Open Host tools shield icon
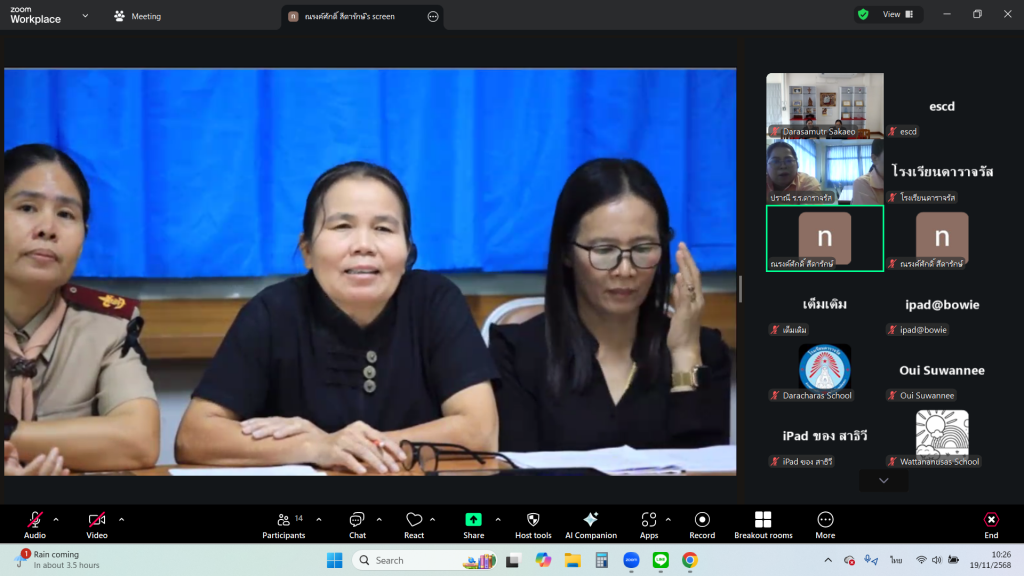Image resolution: width=1024 pixels, height=576 pixels. 533,525
